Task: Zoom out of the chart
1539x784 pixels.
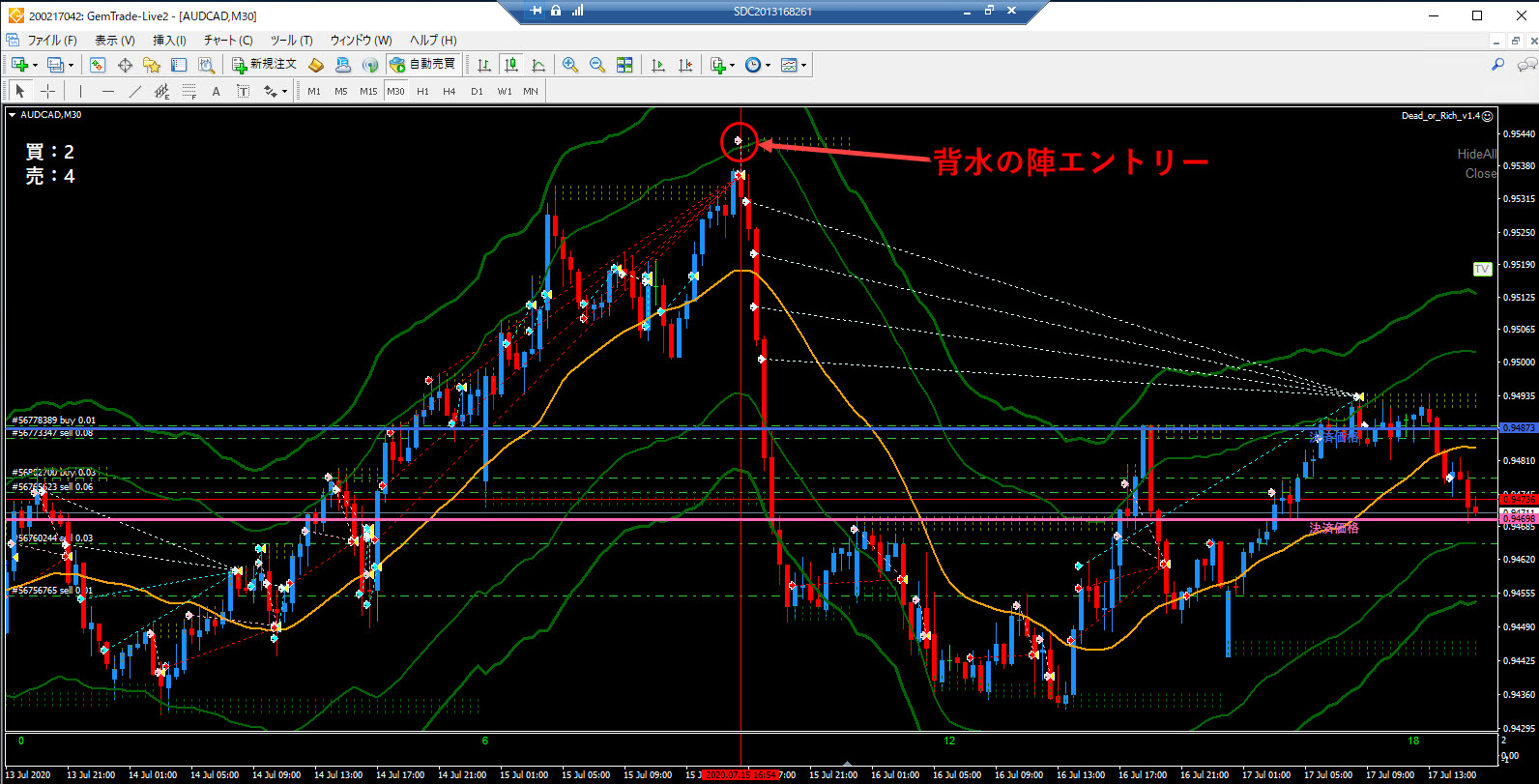Action: click(x=597, y=65)
